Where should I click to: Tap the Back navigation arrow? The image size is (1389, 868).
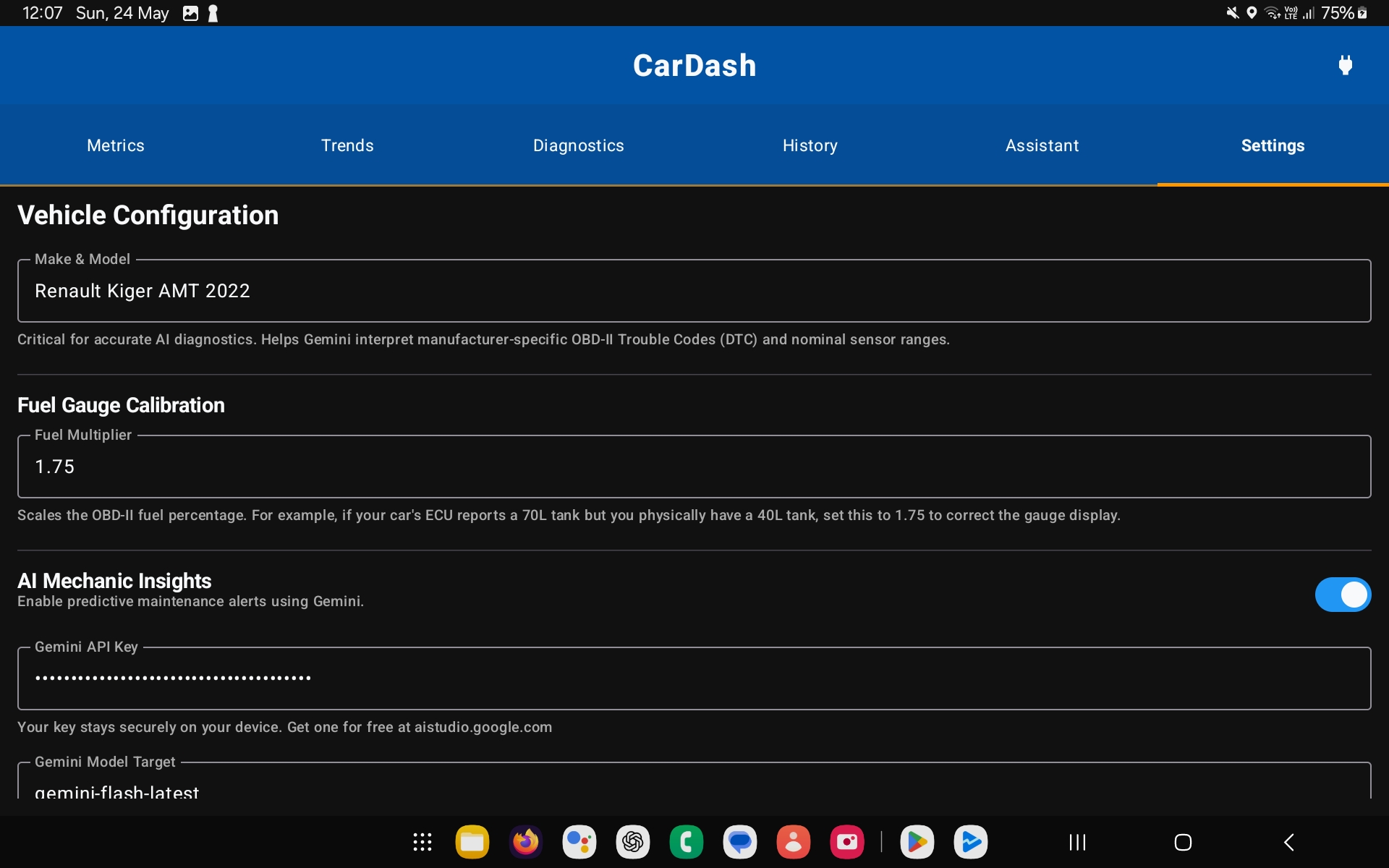point(1288,842)
